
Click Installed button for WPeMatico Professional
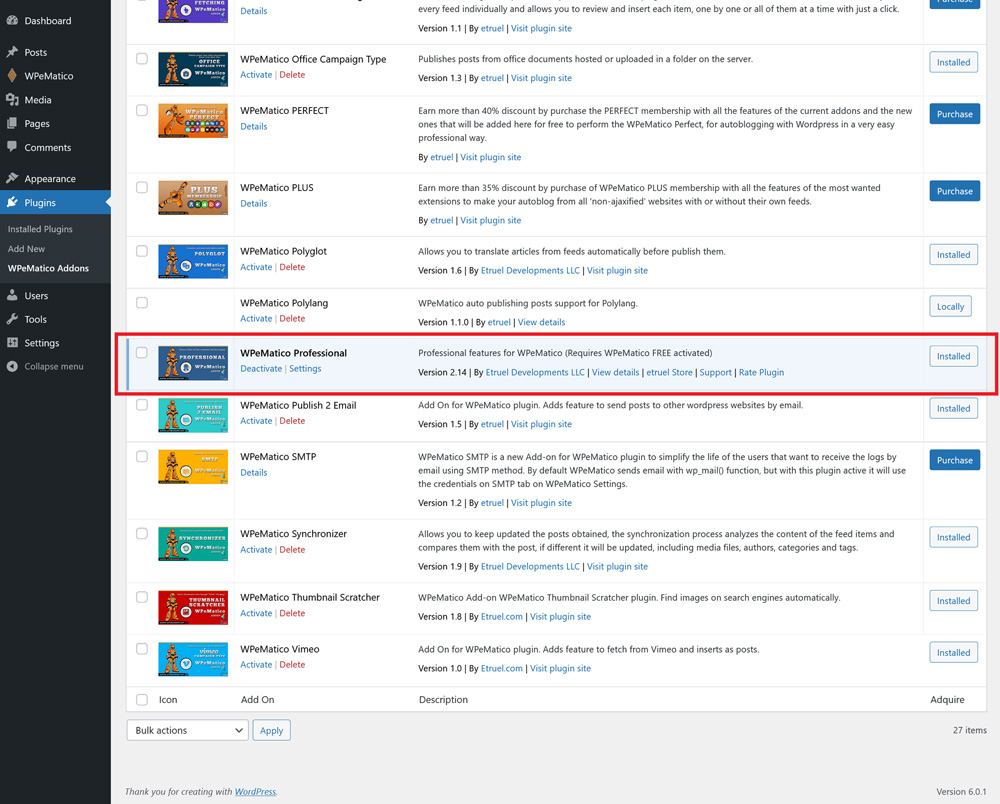pyautogui.click(x=953, y=356)
